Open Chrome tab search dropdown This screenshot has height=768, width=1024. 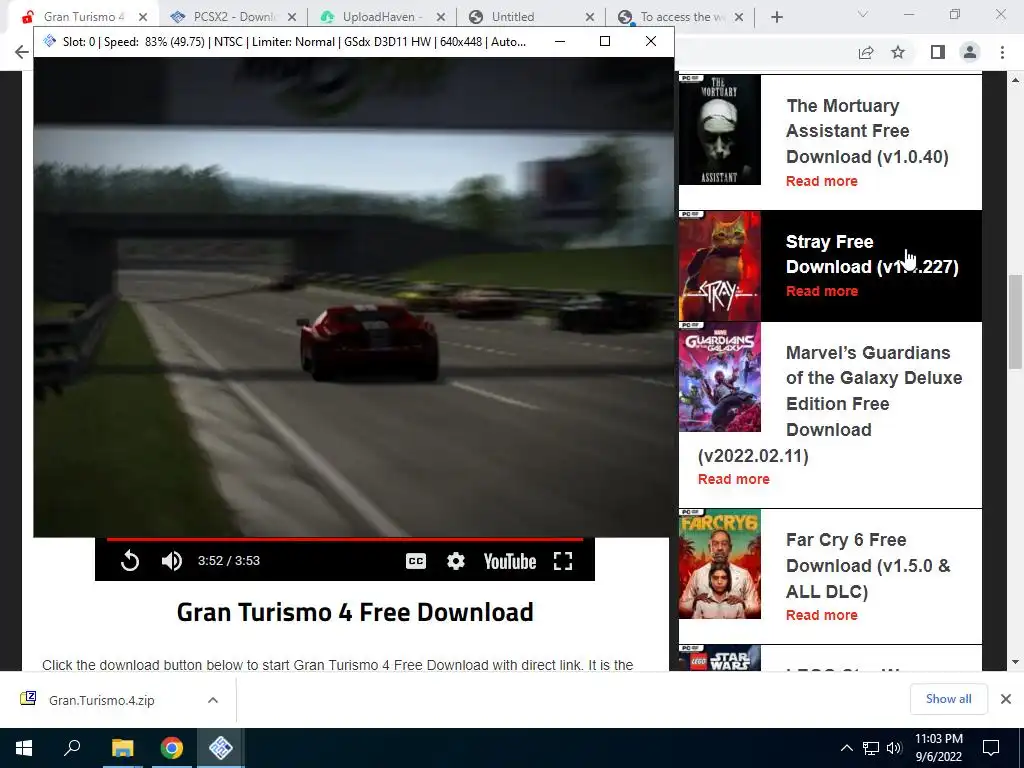[x=863, y=14]
